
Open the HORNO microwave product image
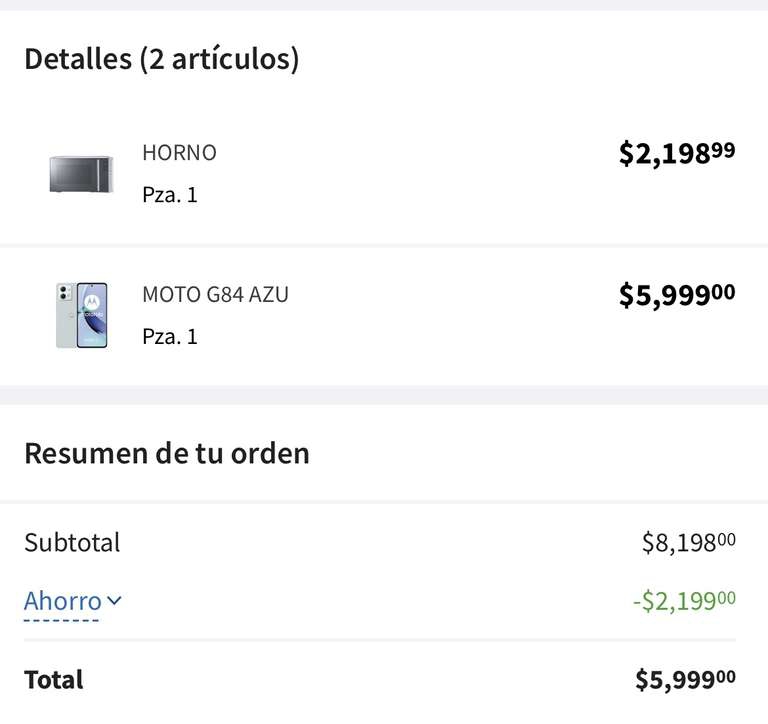pos(81,174)
